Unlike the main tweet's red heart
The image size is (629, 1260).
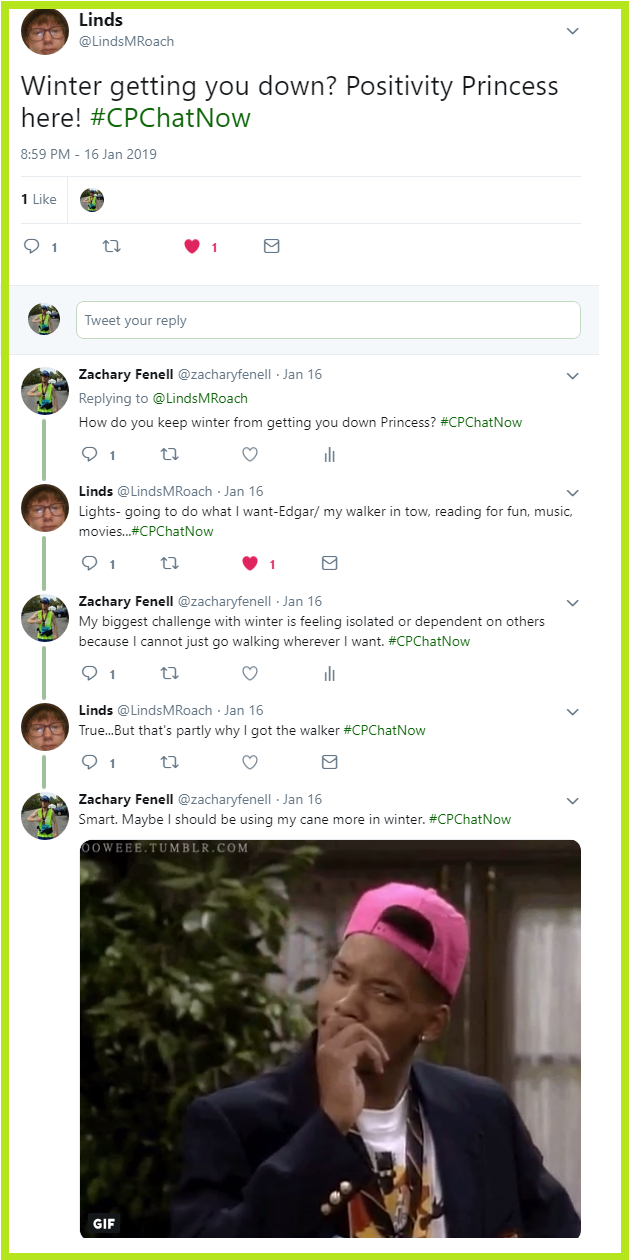pos(192,246)
